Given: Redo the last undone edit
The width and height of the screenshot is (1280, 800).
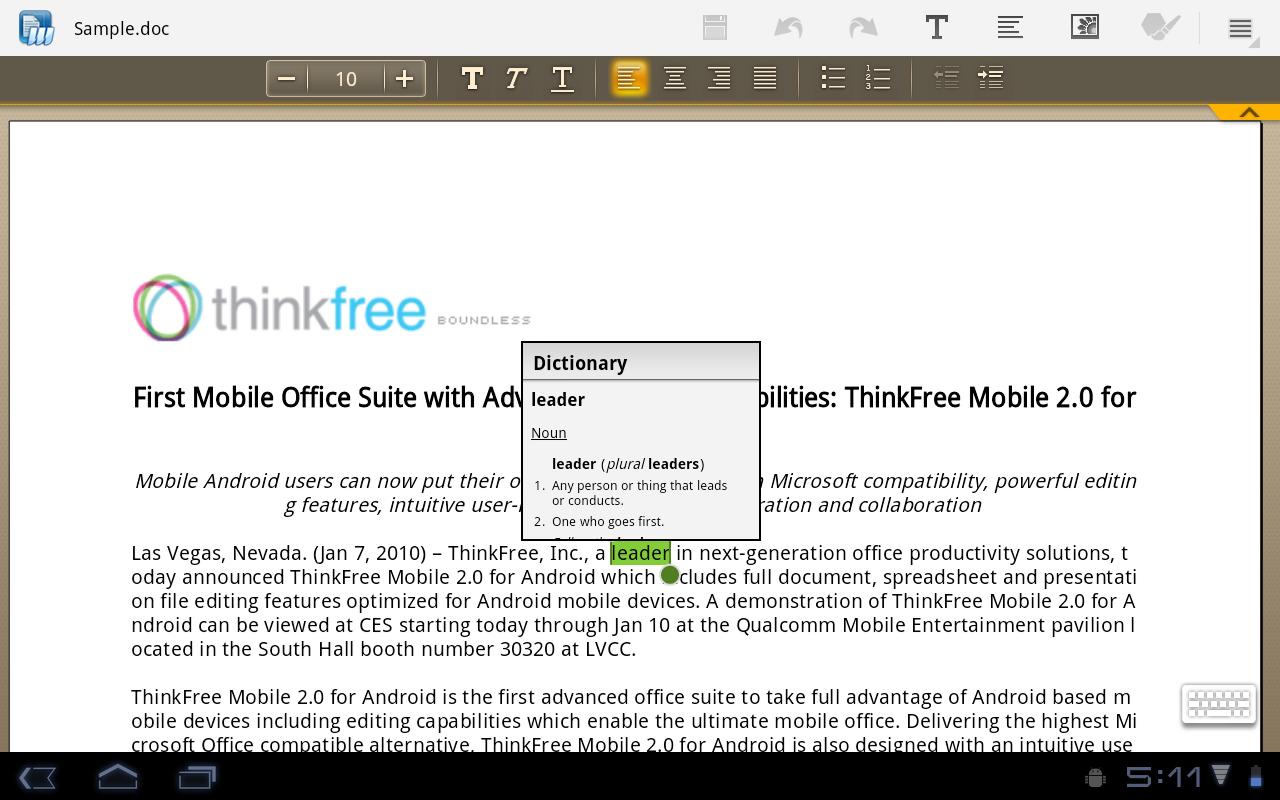Looking at the screenshot, I should (x=862, y=28).
